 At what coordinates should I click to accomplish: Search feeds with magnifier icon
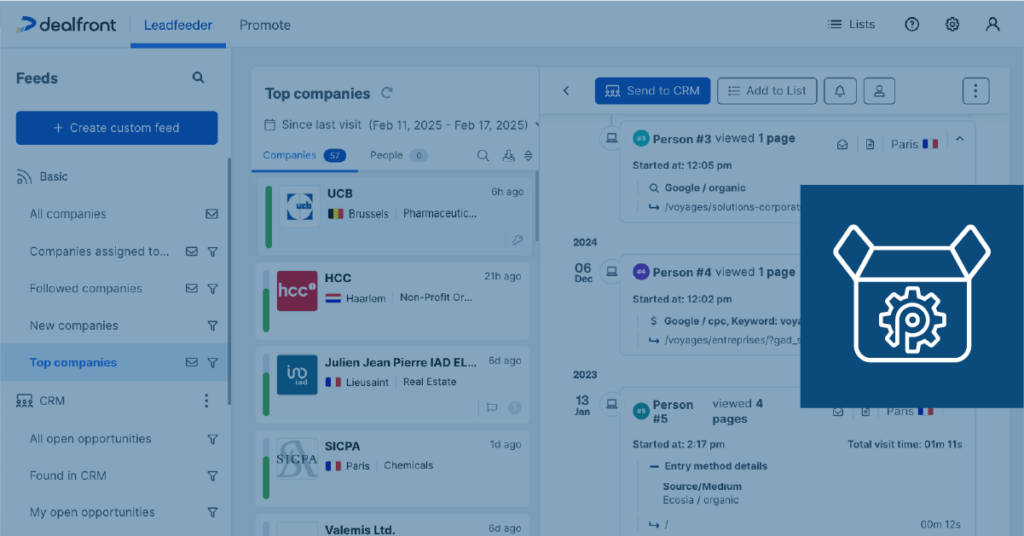198,78
